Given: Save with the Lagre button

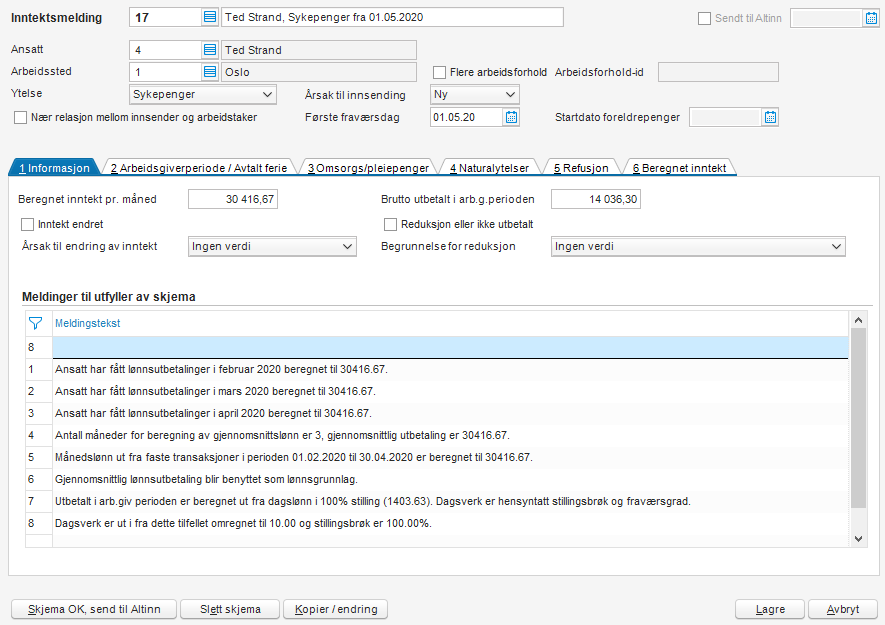Looking at the screenshot, I should pyautogui.click(x=770, y=609).
